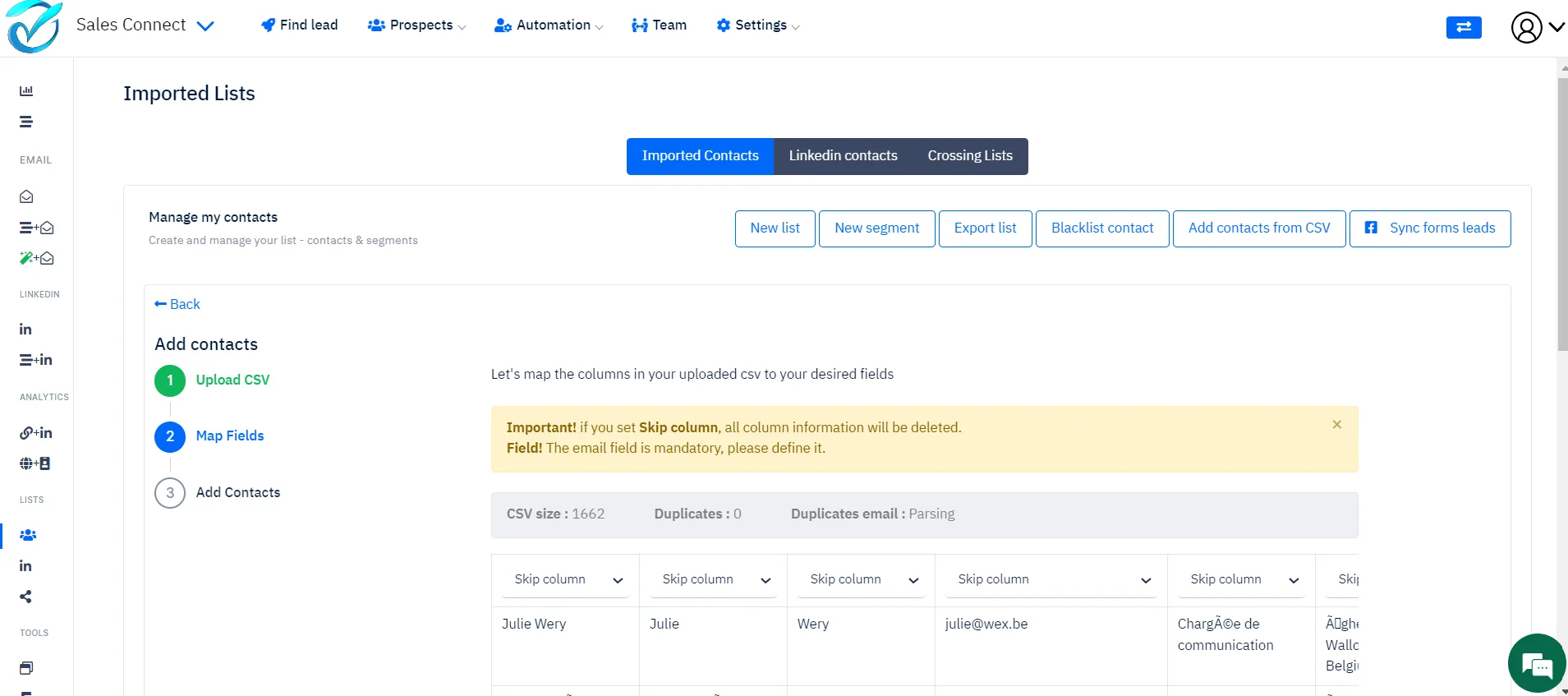This screenshot has height=696, width=1568.
Task: Click the blue step 2 Map Fields circle
Action: click(x=170, y=436)
